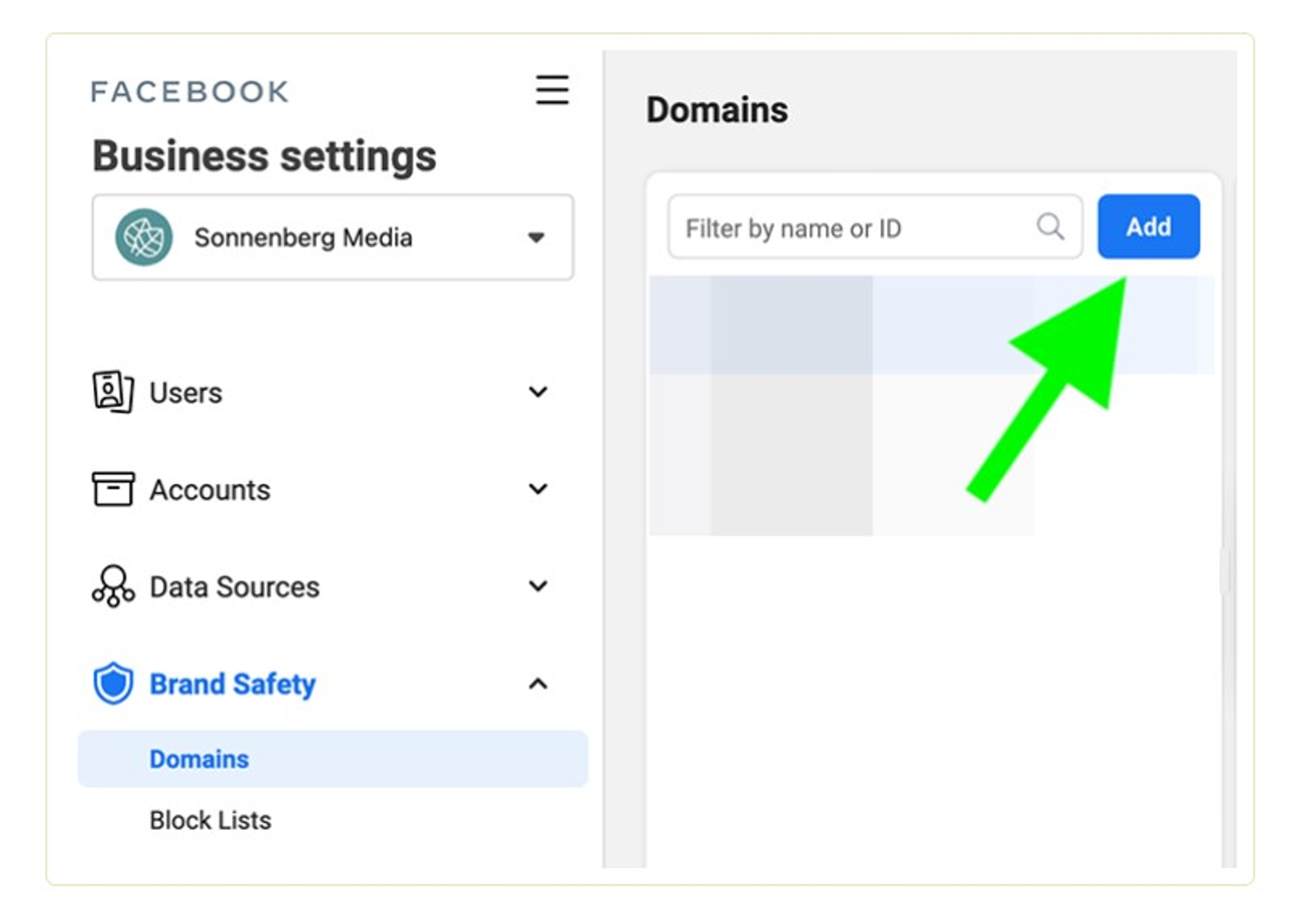
Task: Expand the Accounts section chevron
Action: 537,489
